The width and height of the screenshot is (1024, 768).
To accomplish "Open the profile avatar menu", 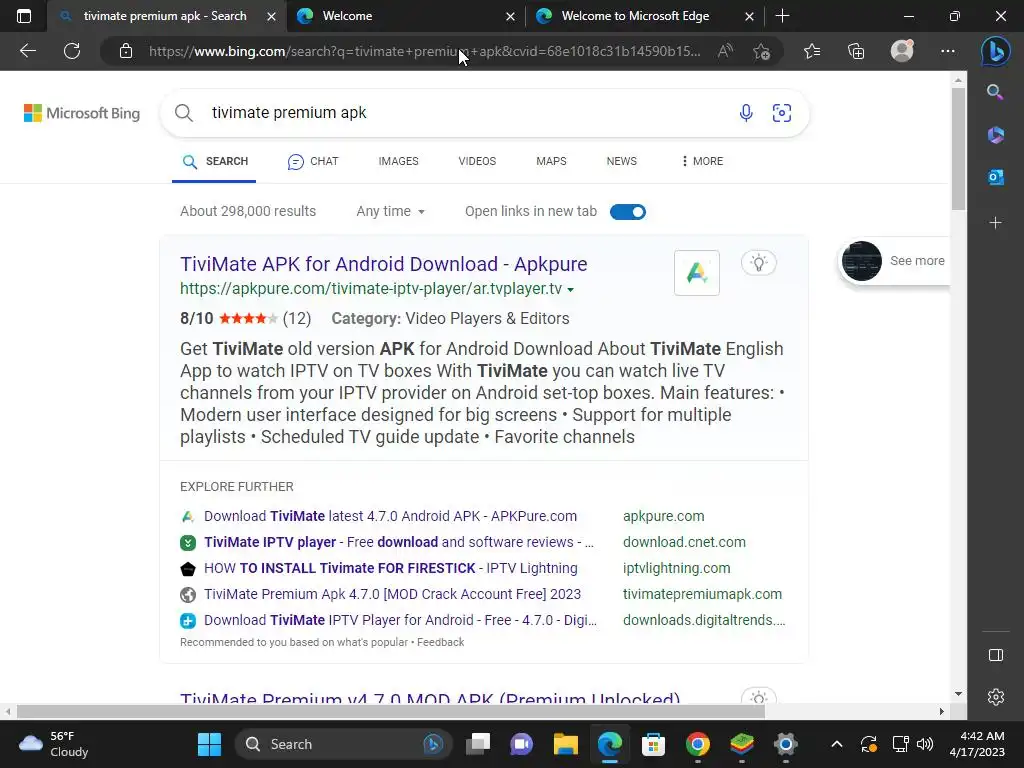I will point(902,50).
